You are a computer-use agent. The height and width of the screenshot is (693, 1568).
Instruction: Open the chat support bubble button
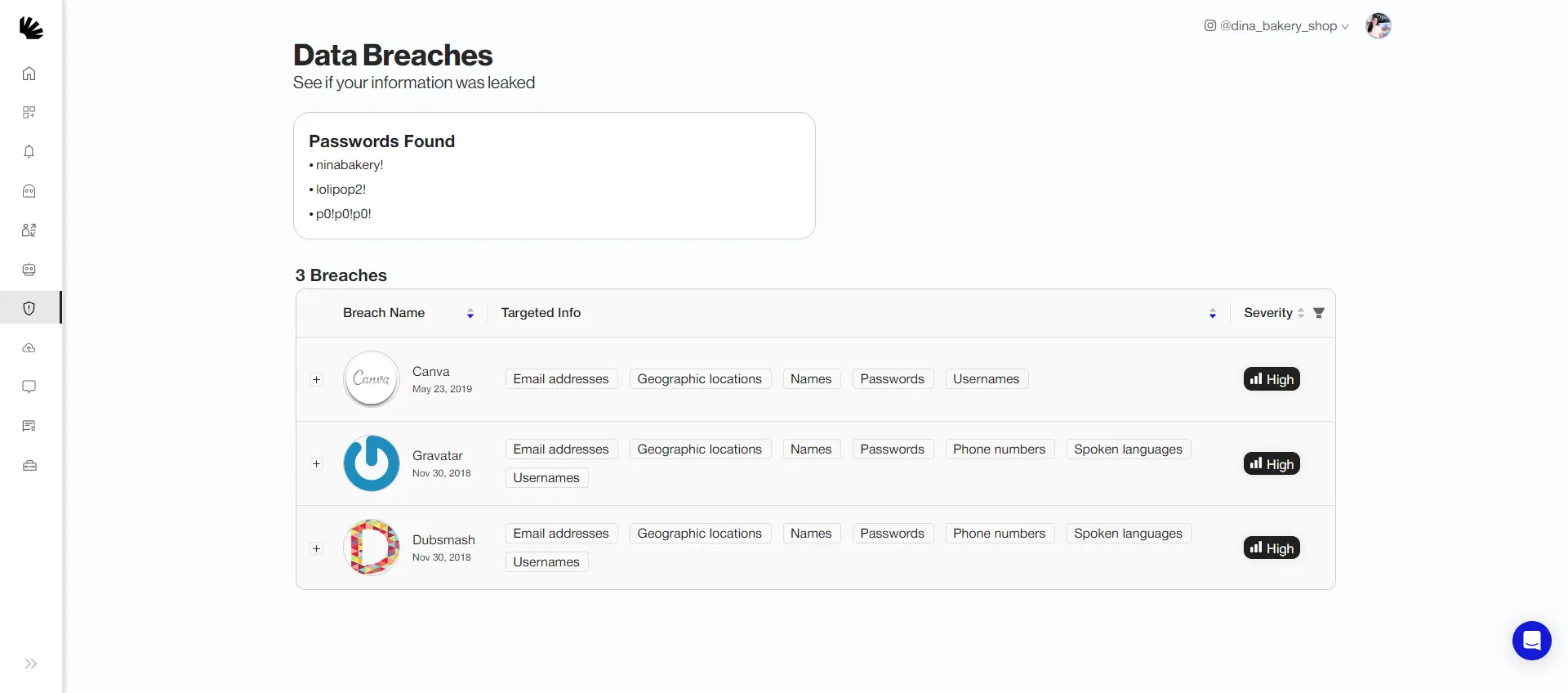(x=1531, y=641)
